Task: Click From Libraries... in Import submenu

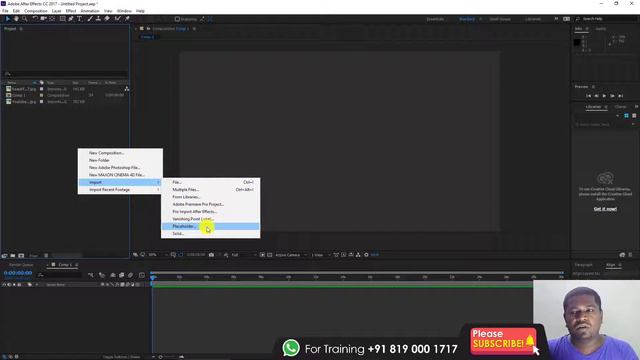Action: pyautogui.click(x=210, y=197)
